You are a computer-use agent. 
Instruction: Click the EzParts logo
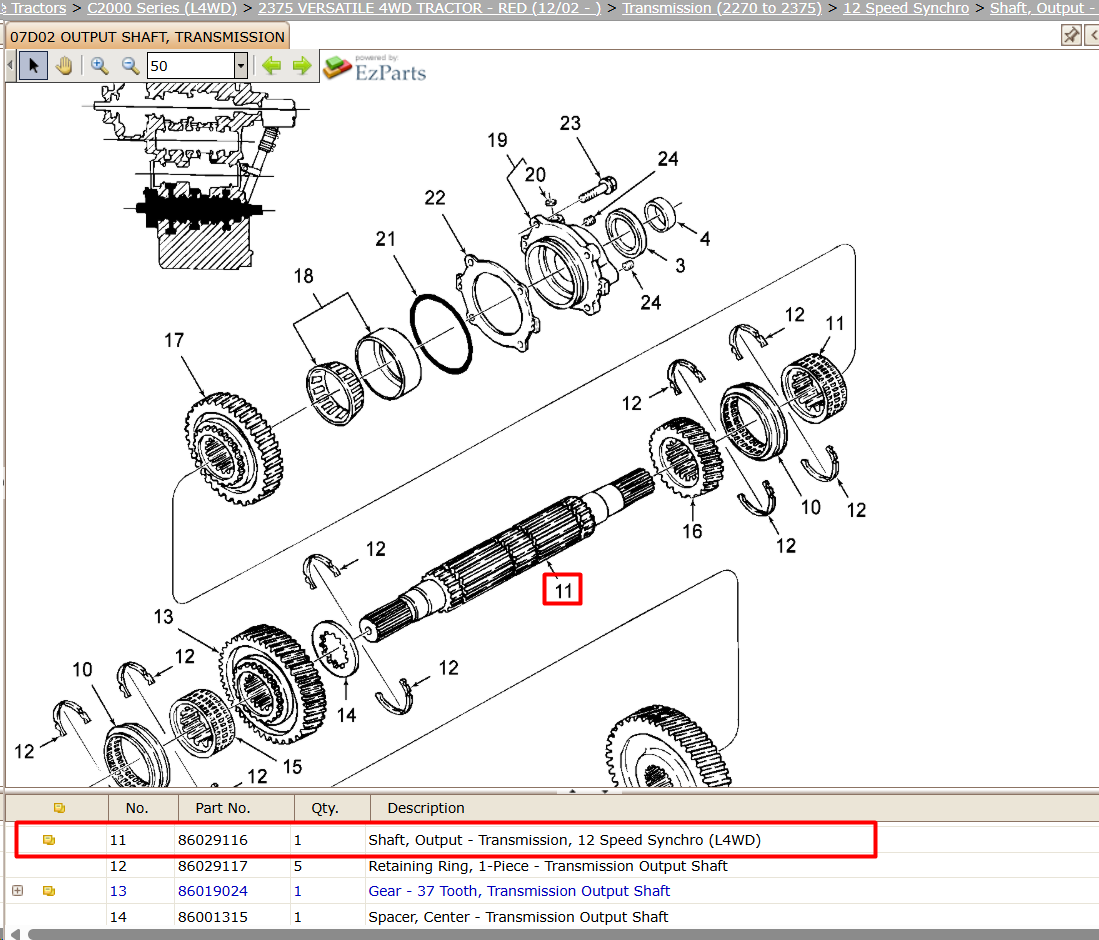click(375, 68)
